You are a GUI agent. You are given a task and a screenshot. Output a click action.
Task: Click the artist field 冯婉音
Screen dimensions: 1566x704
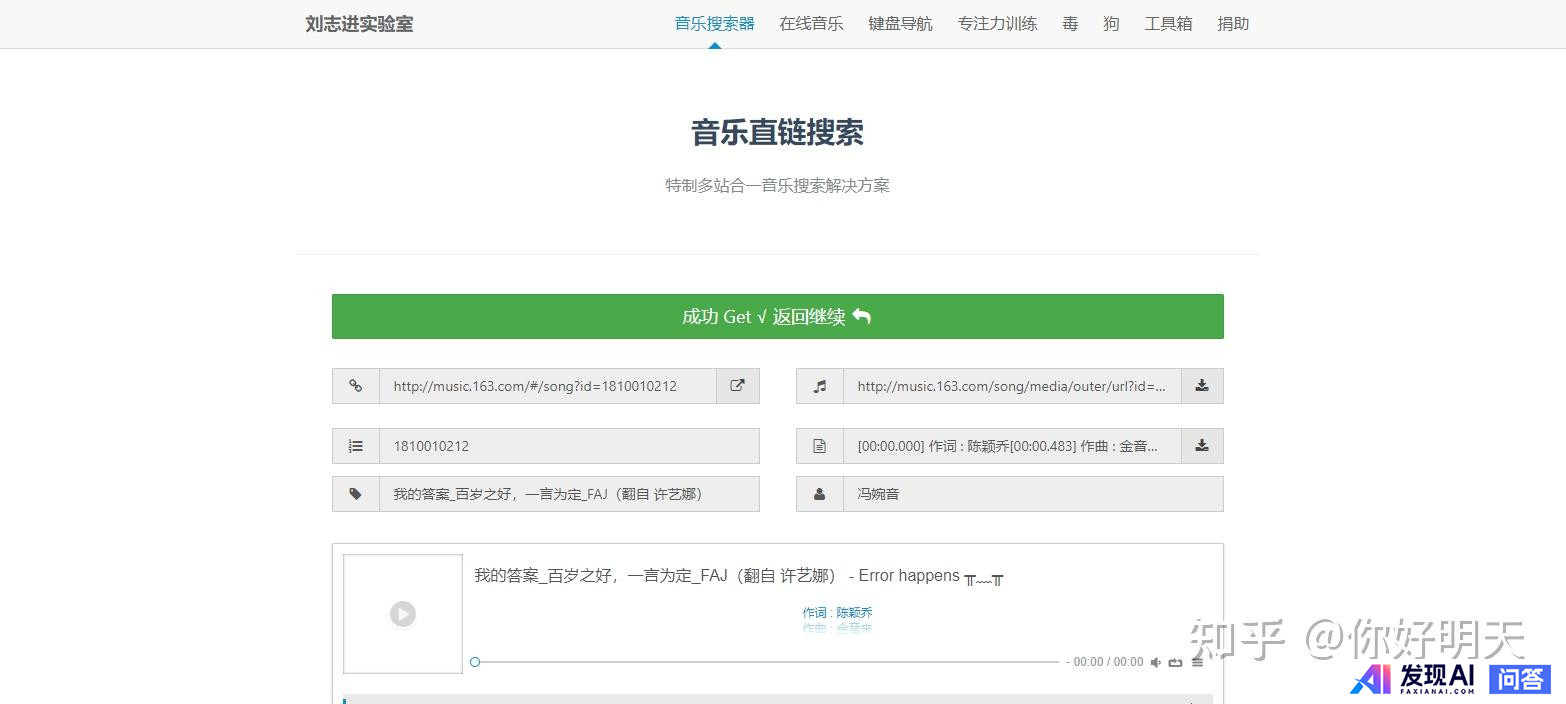pyautogui.click(x=1033, y=494)
